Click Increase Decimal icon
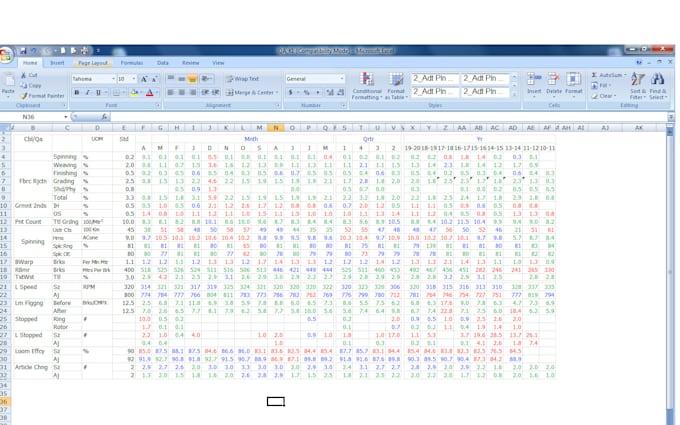Viewport: 680px width, 425px height. (330, 92)
